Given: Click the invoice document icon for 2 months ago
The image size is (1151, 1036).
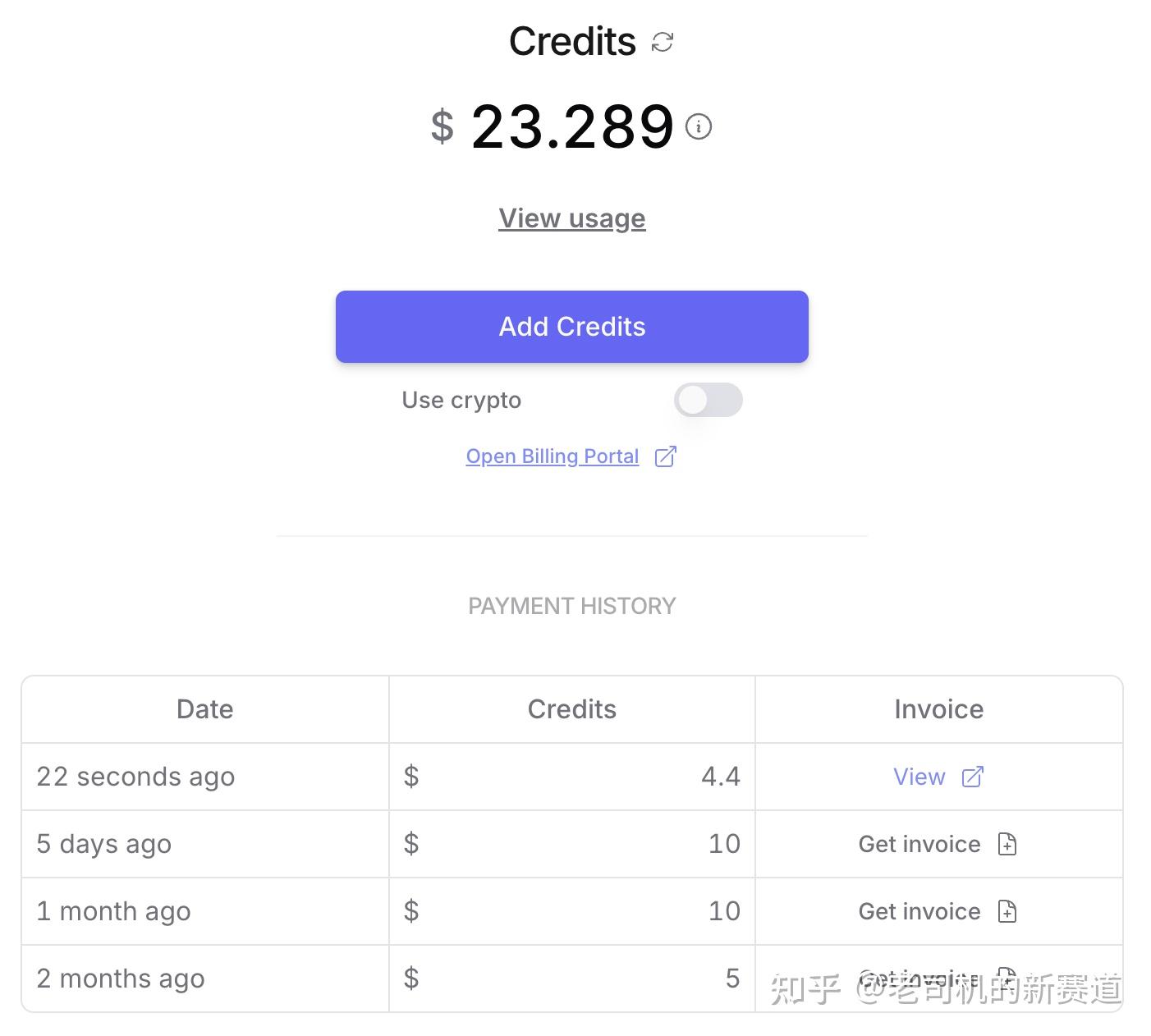Looking at the screenshot, I should 1007,978.
